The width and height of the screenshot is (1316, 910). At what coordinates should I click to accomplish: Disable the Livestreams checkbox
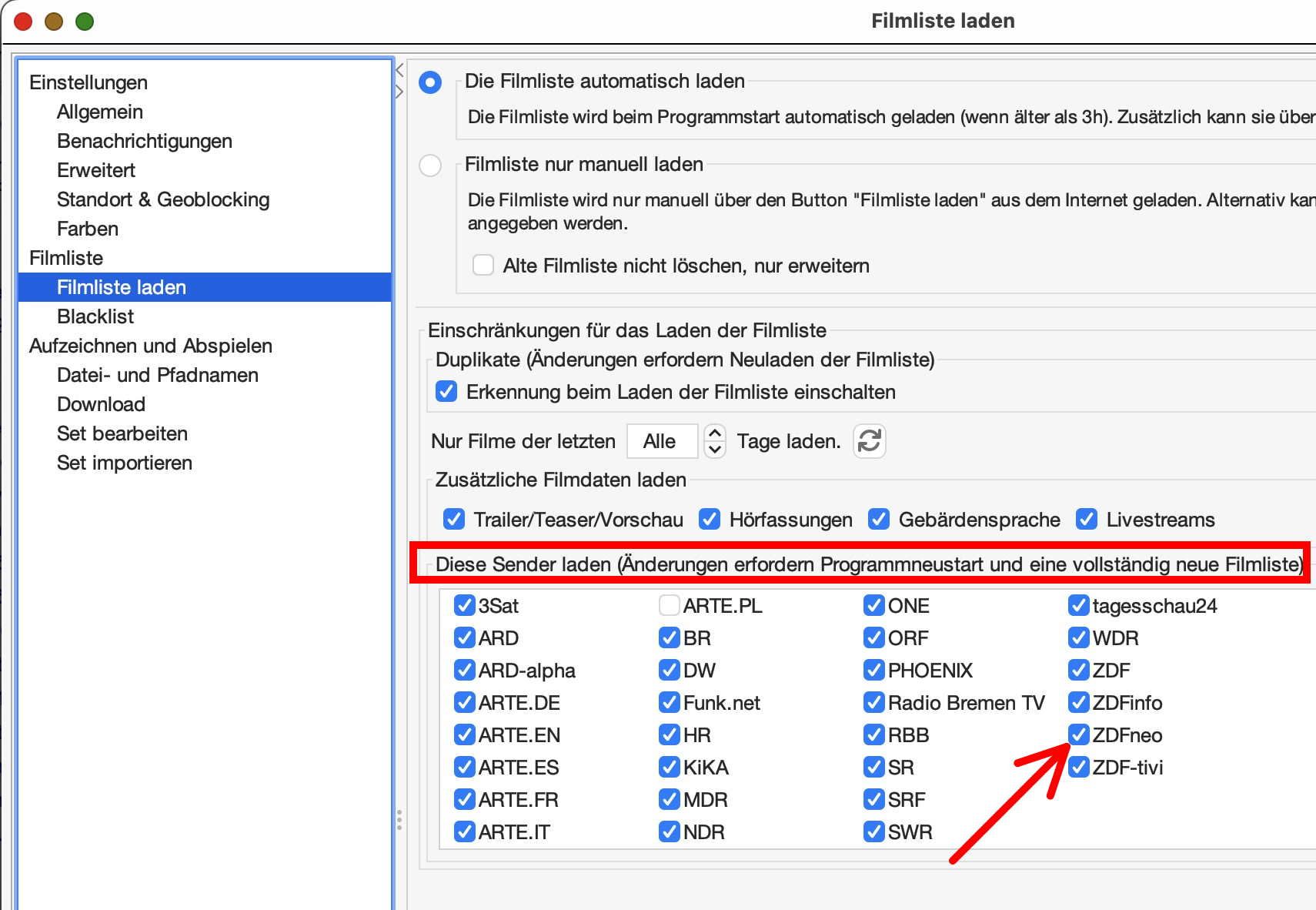(x=1087, y=520)
